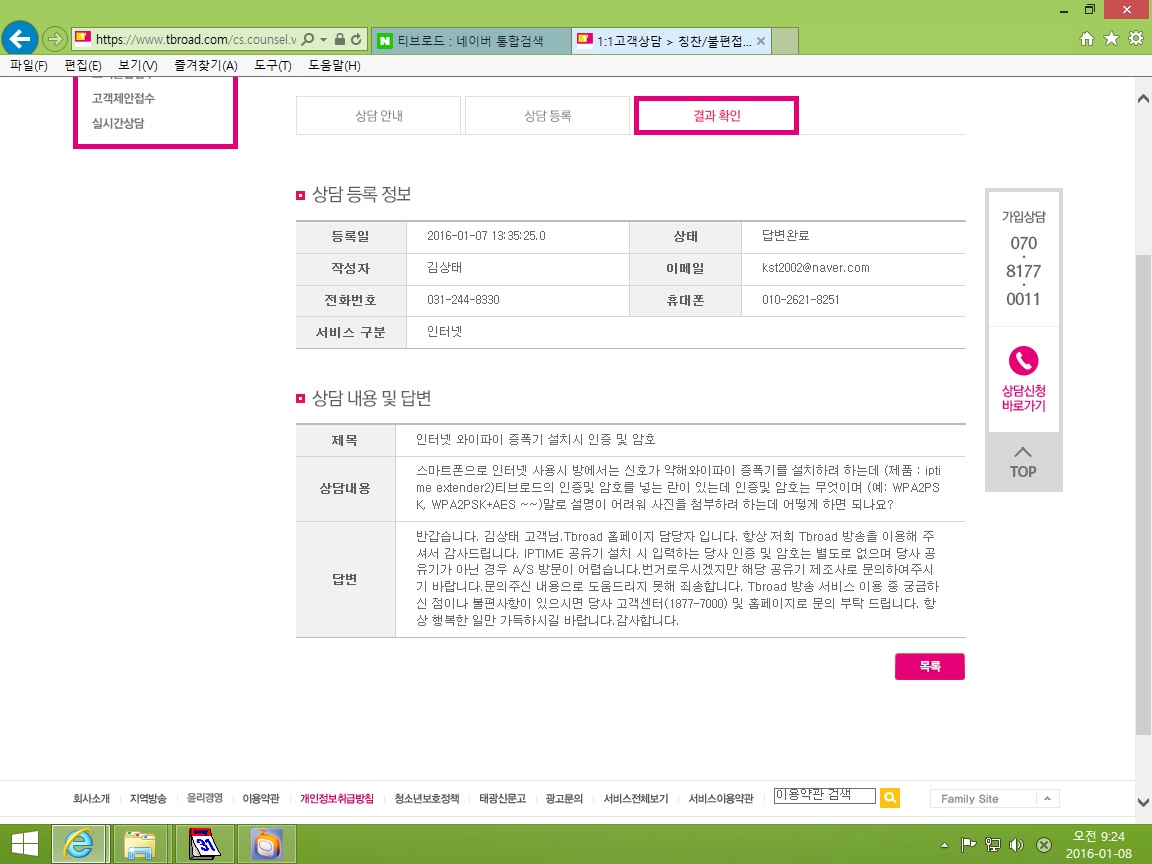Click the network tray icon
Image resolution: width=1152 pixels, height=864 pixels.
[x=993, y=845]
